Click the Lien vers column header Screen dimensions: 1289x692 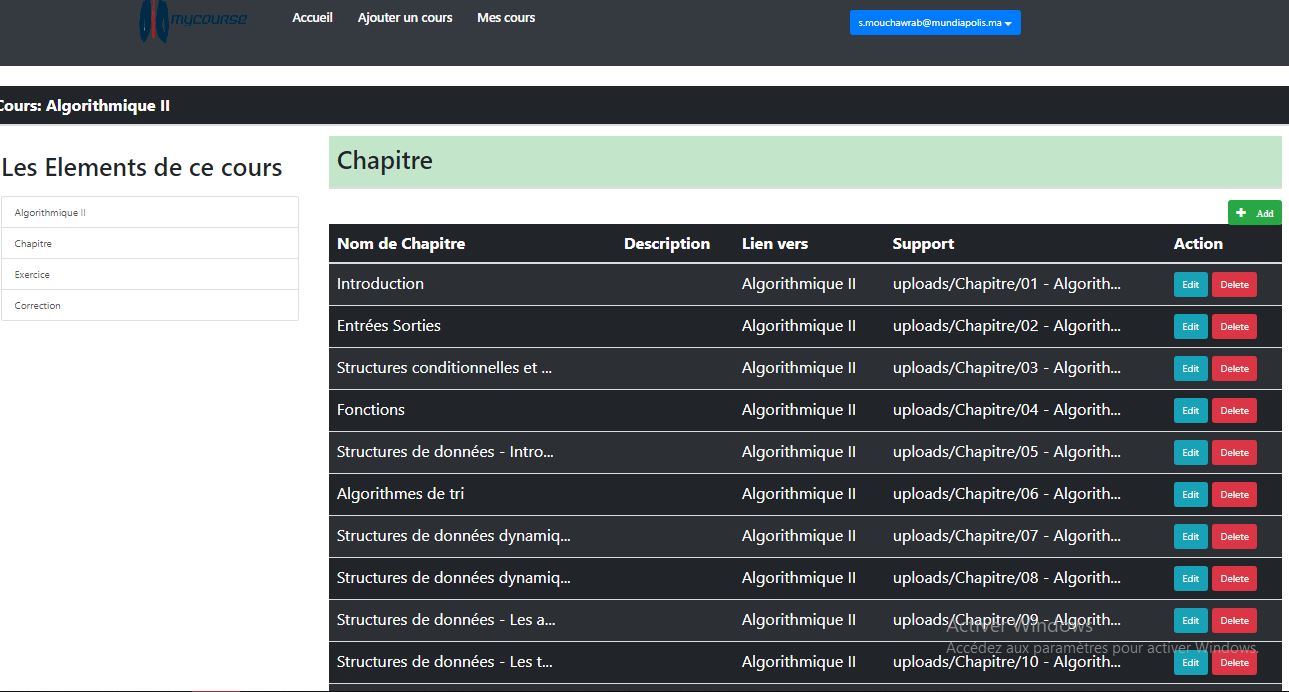775,244
